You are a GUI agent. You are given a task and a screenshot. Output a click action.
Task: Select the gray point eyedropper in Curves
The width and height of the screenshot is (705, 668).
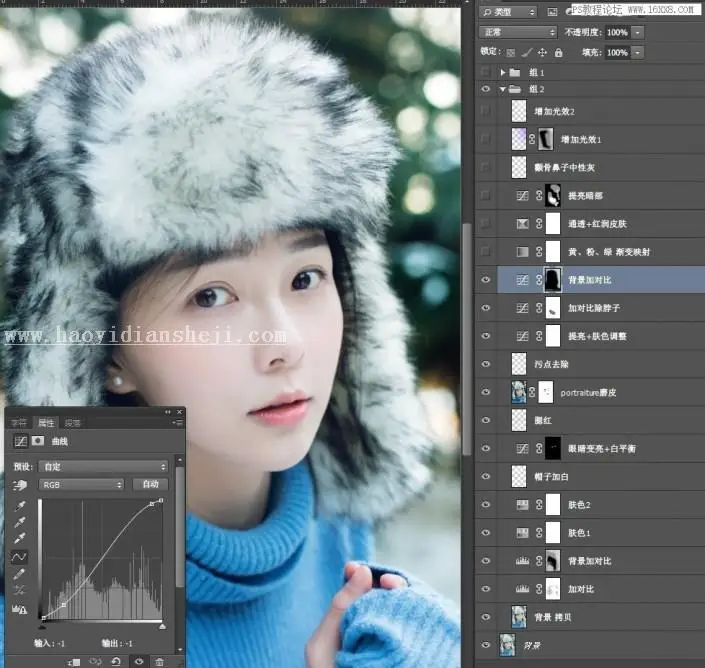click(20, 522)
